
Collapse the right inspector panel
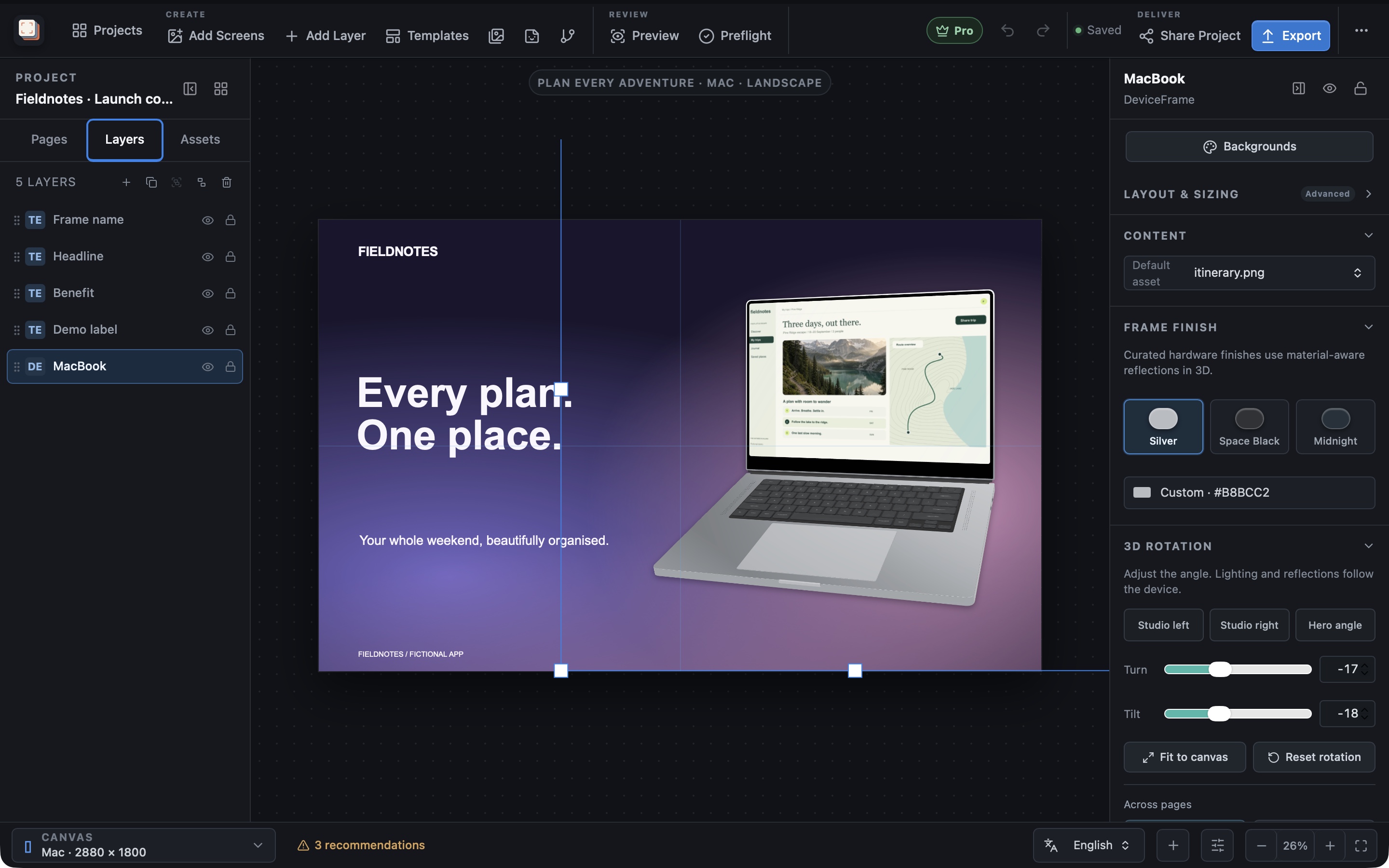click(x=1298, y=88)
